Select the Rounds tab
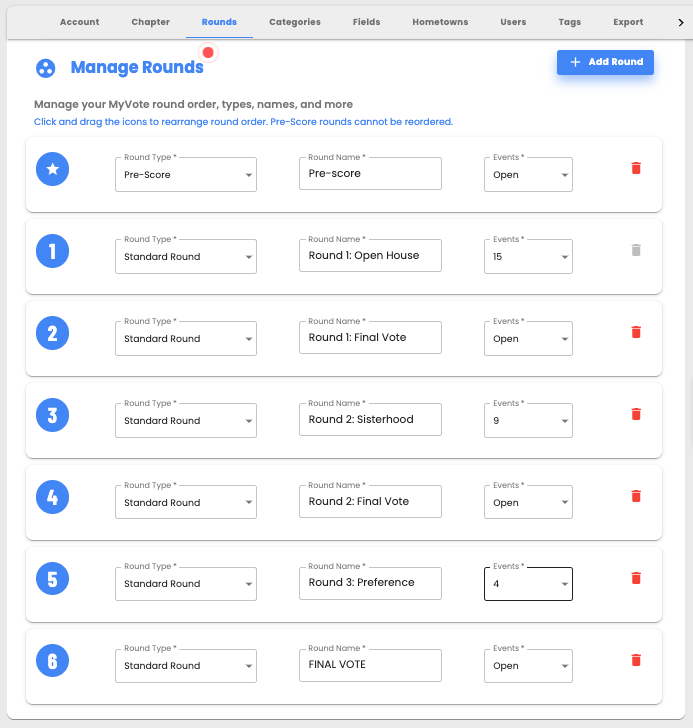Viewport: 693px width, 728px height. tap(219, 22)
